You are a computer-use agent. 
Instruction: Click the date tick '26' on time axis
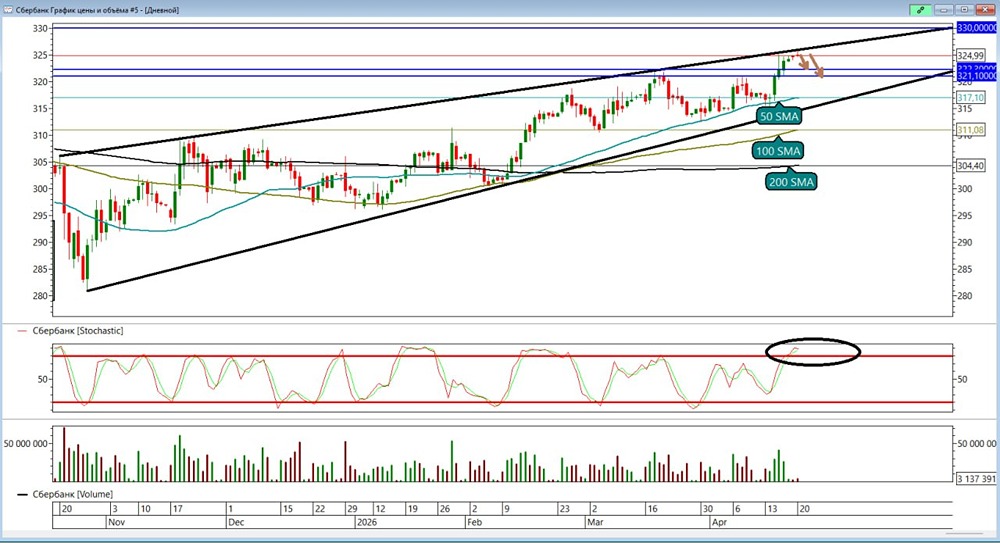tap(445, 509)
